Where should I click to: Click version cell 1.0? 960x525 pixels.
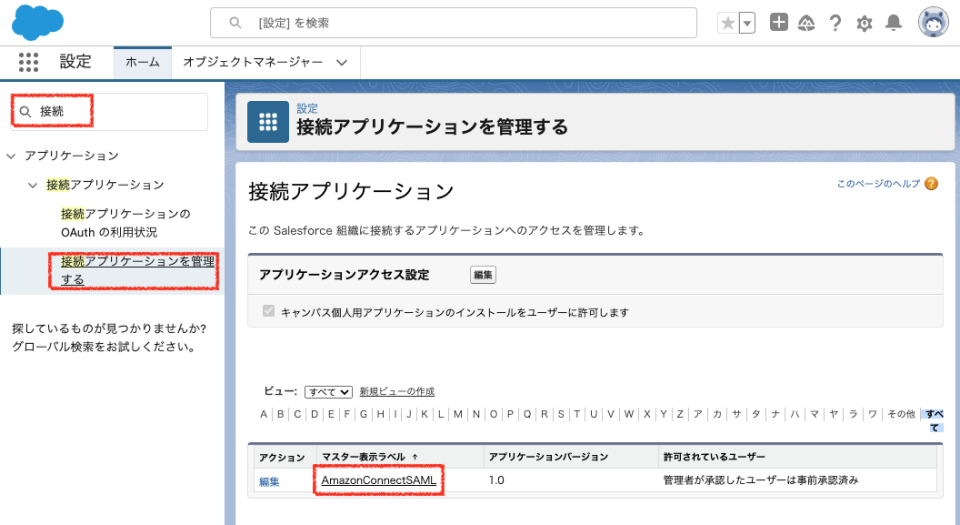tap(497, 480)
